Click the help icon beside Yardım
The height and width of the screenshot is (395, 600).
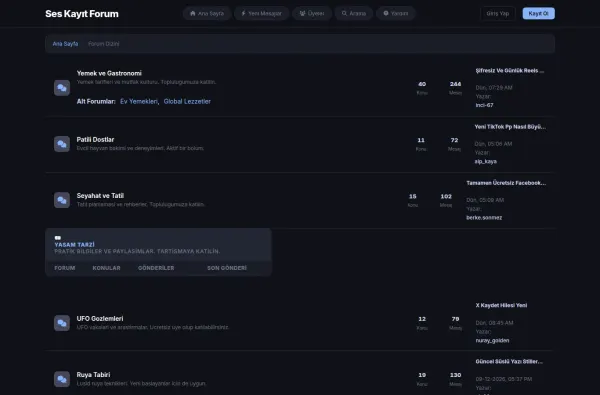click(386, 13)
